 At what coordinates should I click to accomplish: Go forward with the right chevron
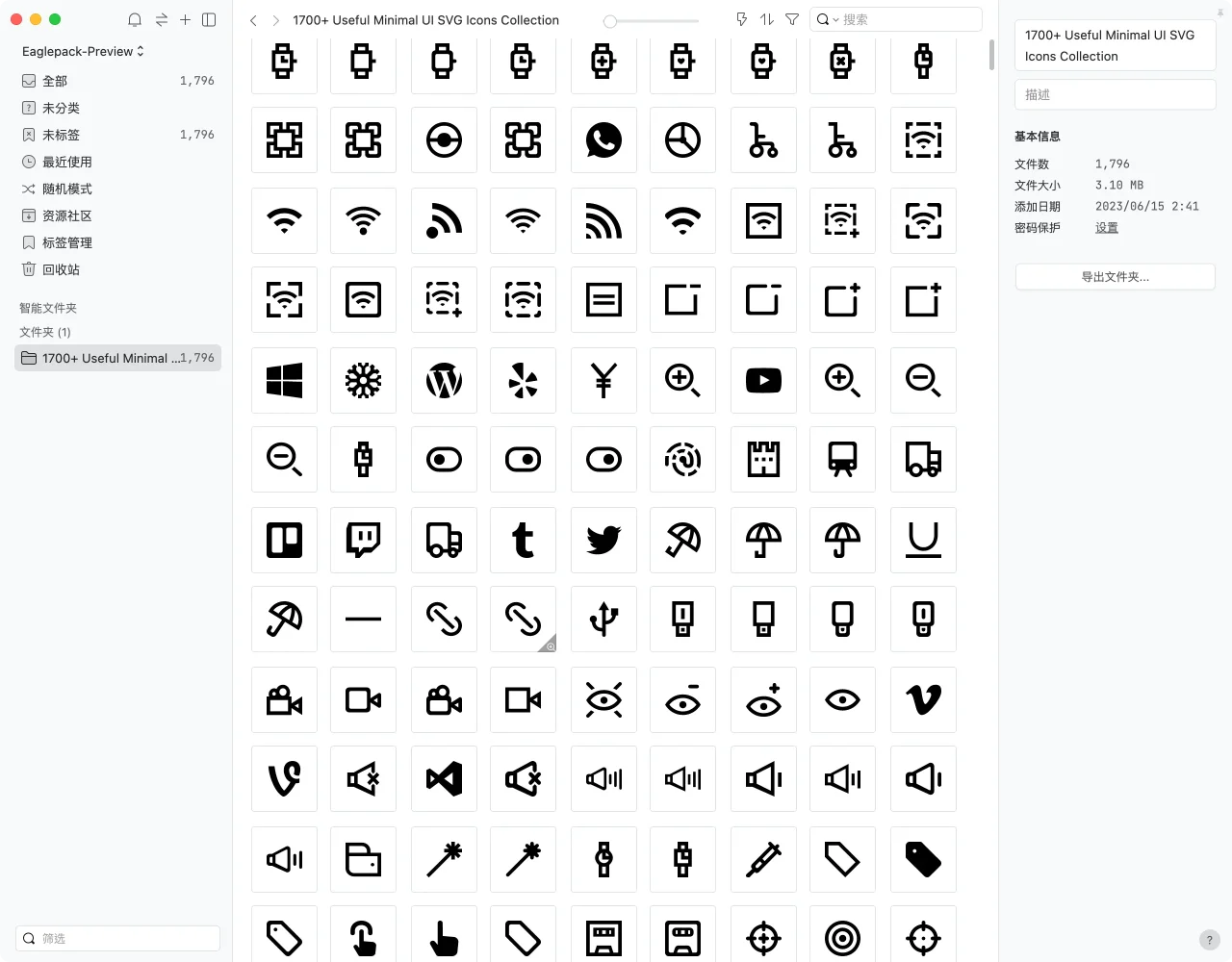coord(276,20)
